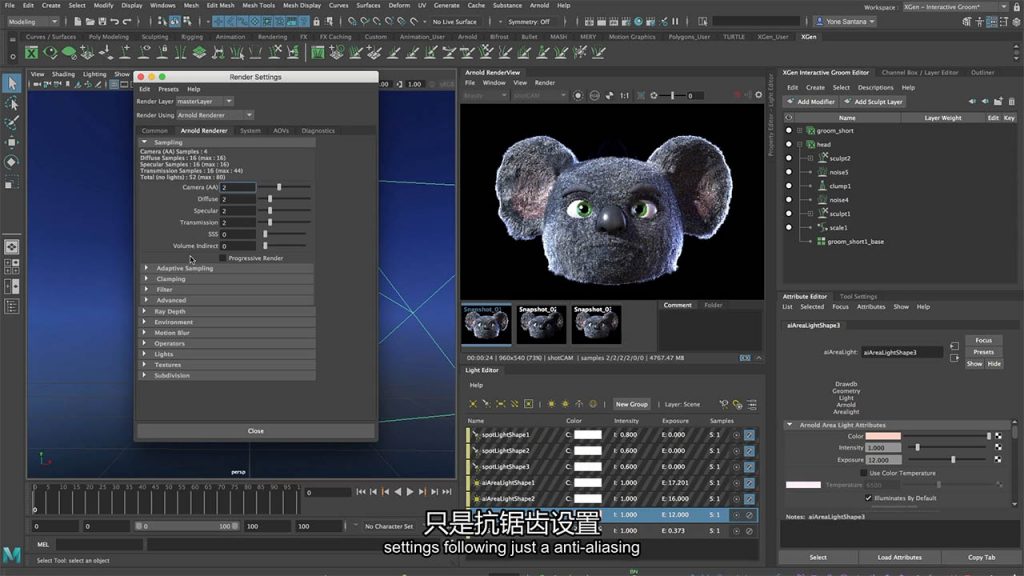Image resolution: width=1024 pixels, height=576 pixels.
Task: Click New Group in the Light Editor
Action: point(632,404)
